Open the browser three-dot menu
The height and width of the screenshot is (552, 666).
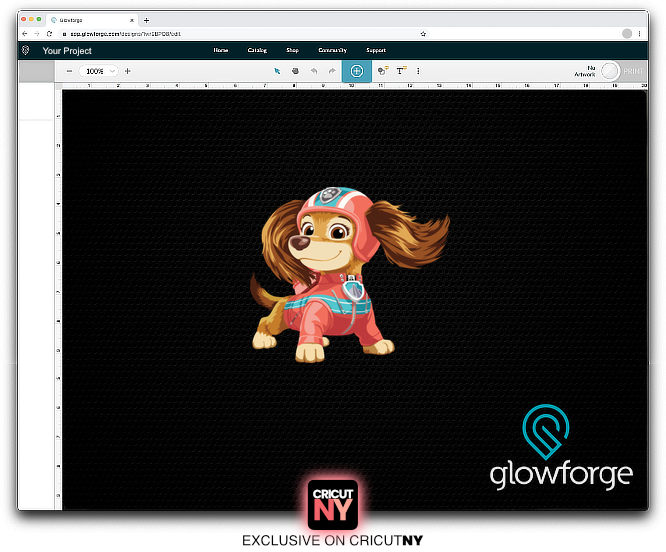(639, 34)
